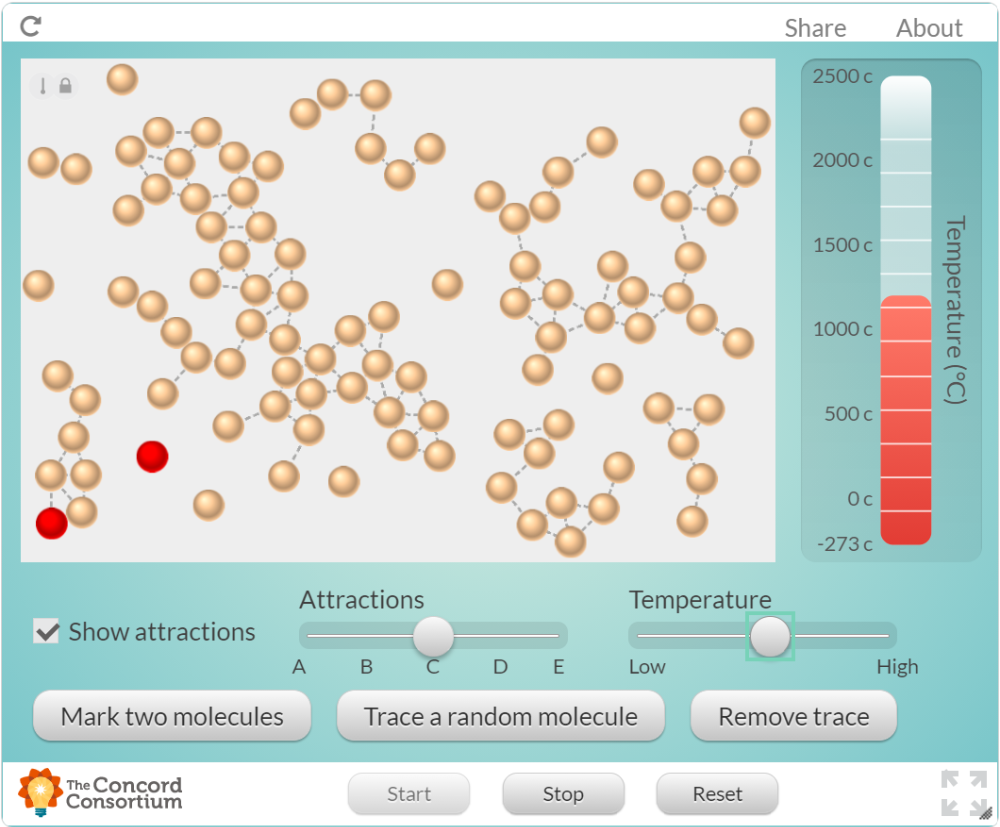The height and width of the screenshot is (827, 1000).
Task: Click the Concord Consortium logo
Action: [x=100, y=793]
